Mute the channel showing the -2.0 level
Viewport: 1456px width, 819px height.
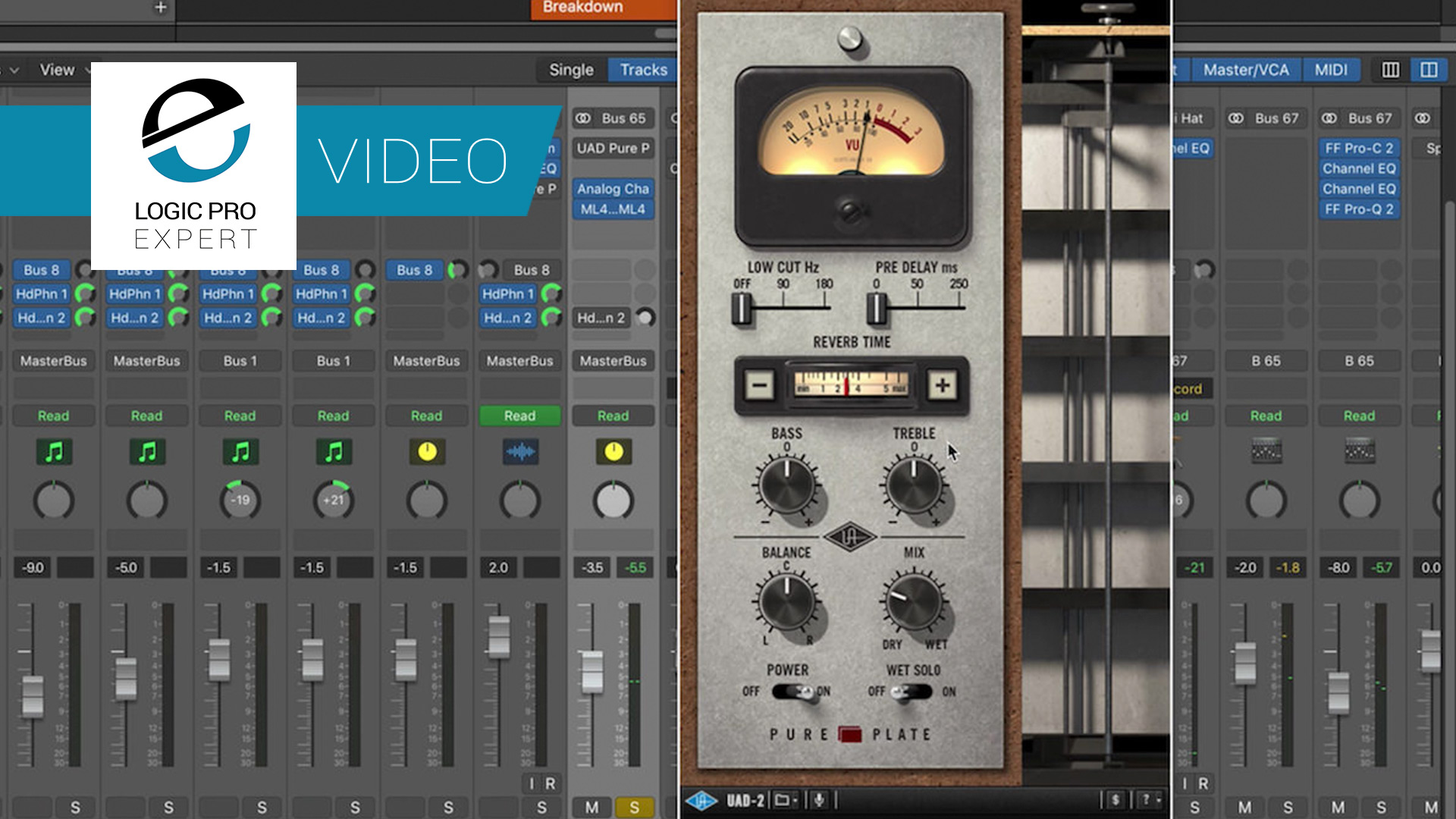(x=1244, y=808)
